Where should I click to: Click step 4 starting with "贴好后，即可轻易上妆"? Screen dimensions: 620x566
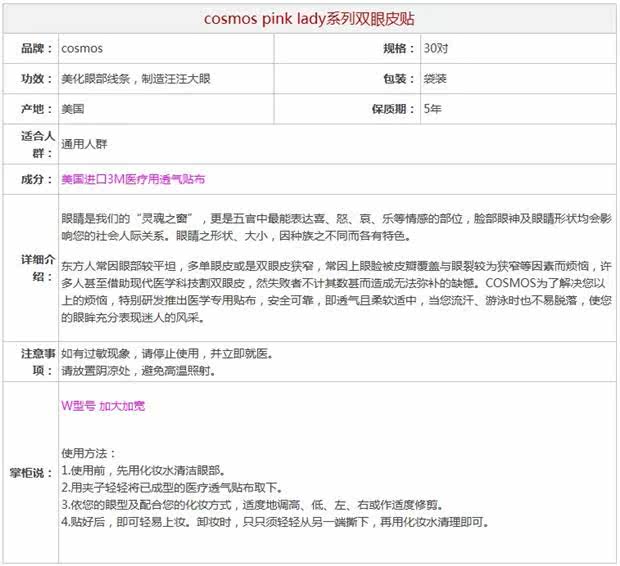(x=274, y=522)
